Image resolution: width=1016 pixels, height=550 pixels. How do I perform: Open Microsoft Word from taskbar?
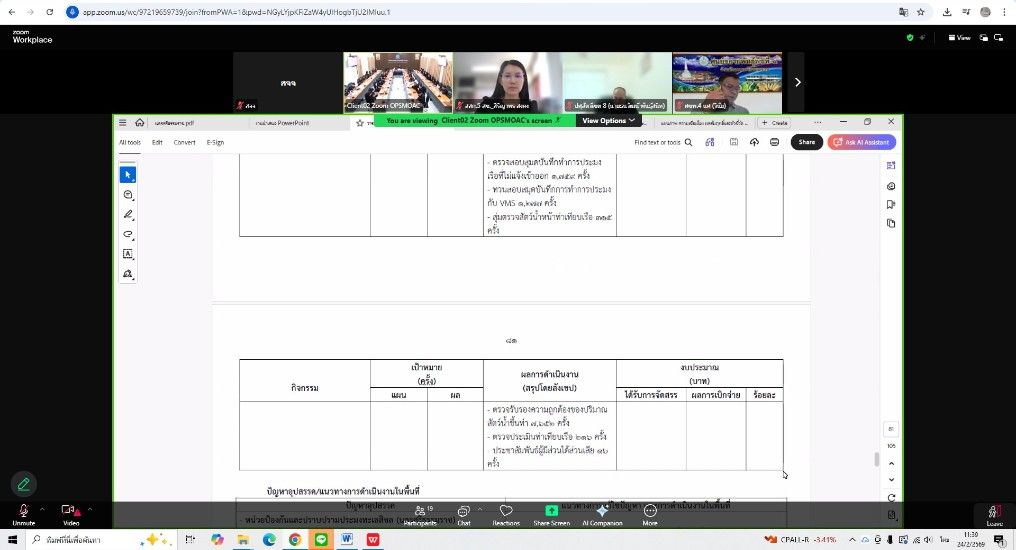(347, 540)
